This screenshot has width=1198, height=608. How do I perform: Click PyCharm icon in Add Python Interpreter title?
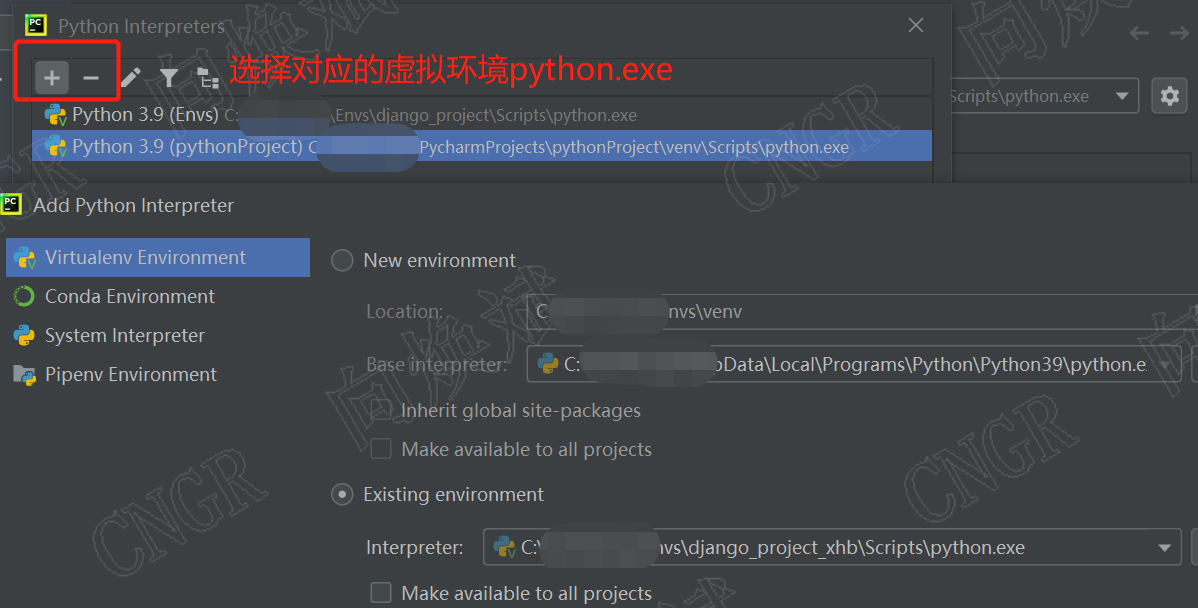click(x=11, y=205)
